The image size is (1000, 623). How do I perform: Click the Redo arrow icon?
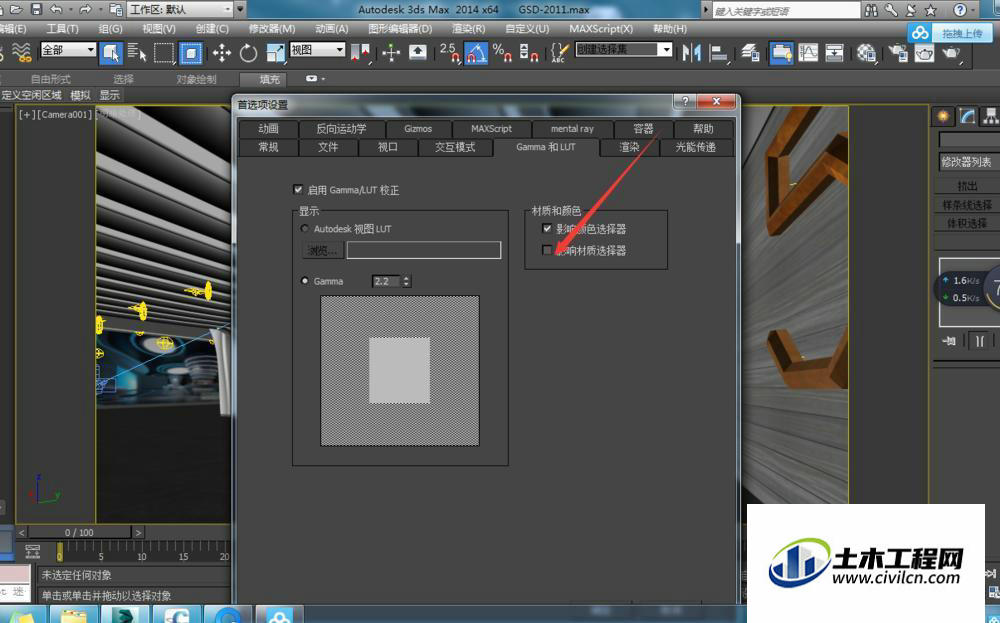(x=85, y=9)
